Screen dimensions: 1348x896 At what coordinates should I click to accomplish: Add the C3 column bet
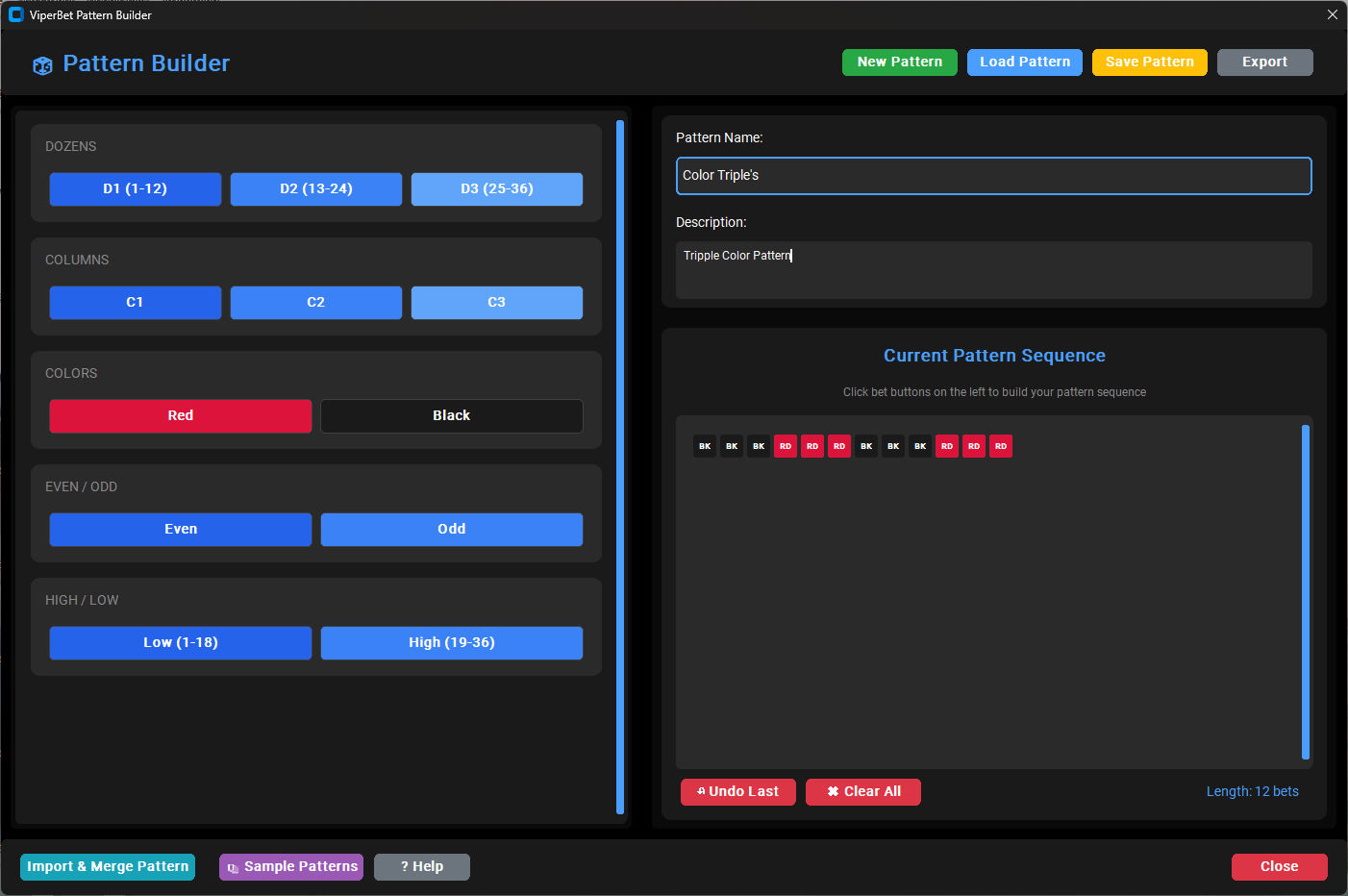pos(496,302)
